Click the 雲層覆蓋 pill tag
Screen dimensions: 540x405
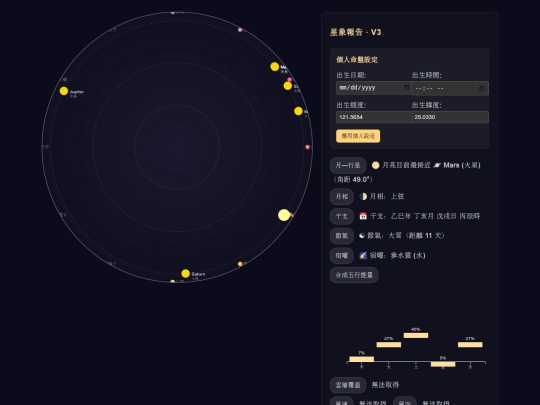(348, 385)
